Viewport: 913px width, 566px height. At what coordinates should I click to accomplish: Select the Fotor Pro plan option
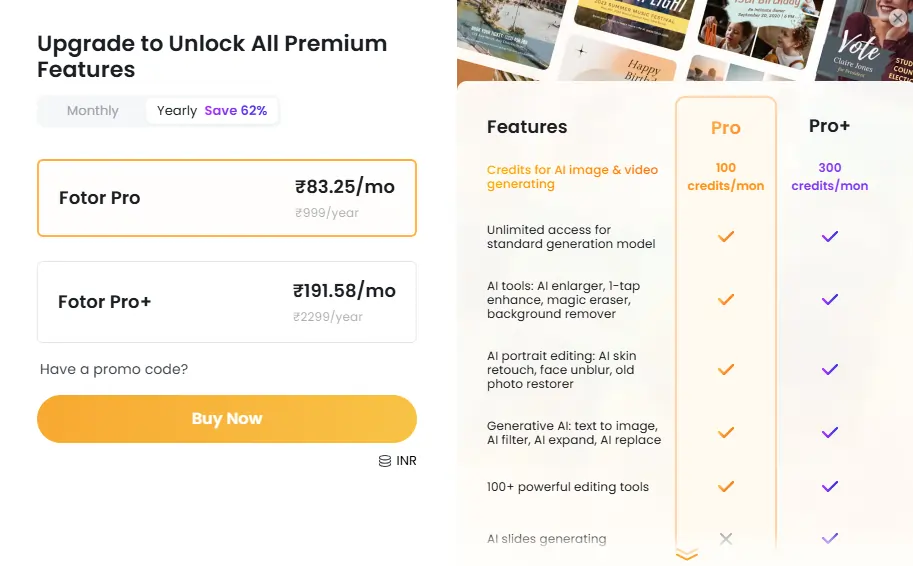point(227,198)
